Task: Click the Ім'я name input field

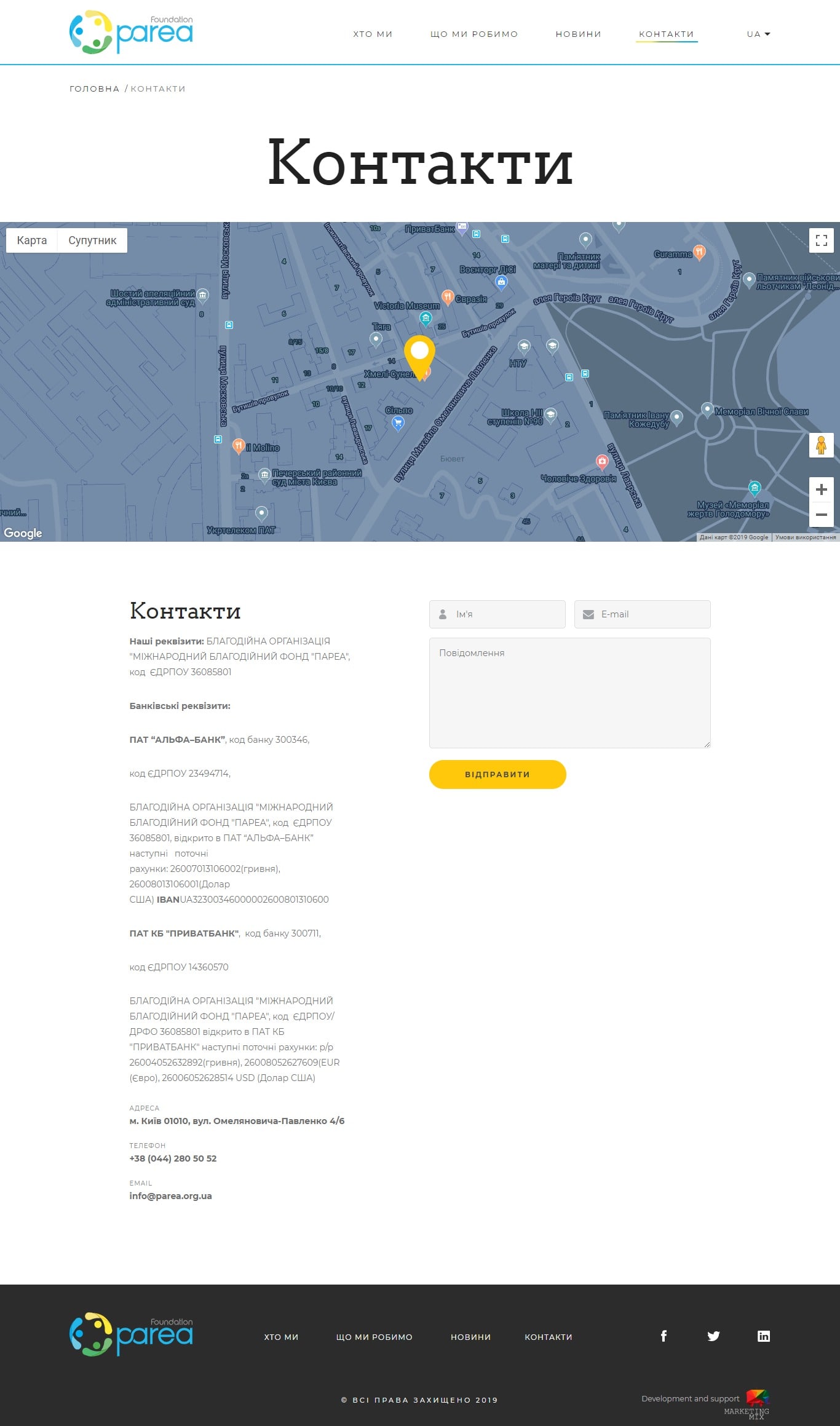Action: pyautogui.click(x=507, y=614)
